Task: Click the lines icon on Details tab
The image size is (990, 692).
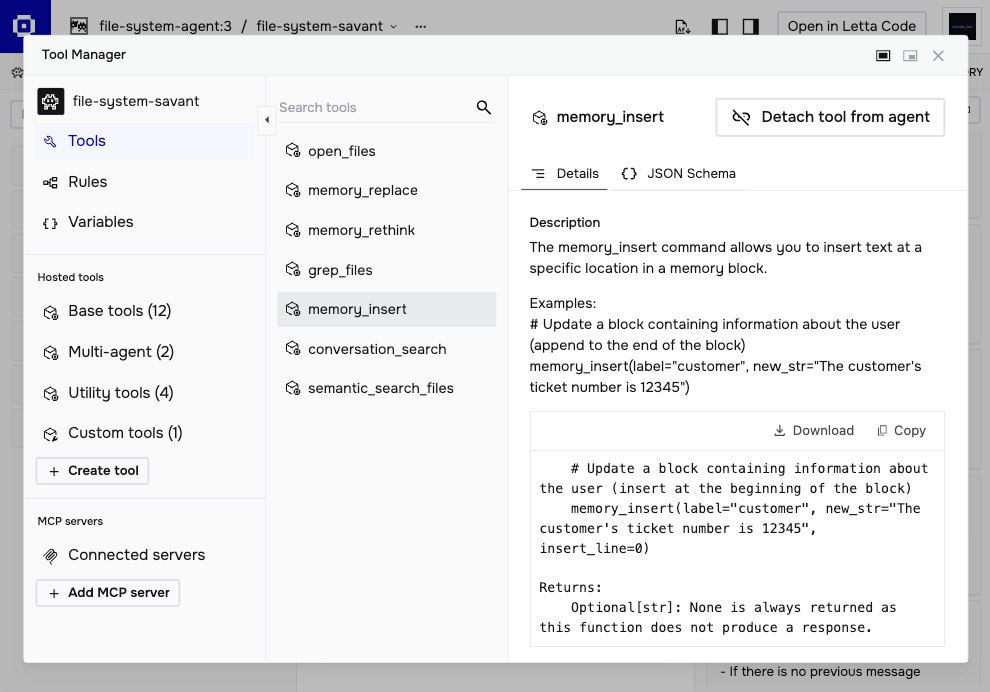Action: click(539, 174)
